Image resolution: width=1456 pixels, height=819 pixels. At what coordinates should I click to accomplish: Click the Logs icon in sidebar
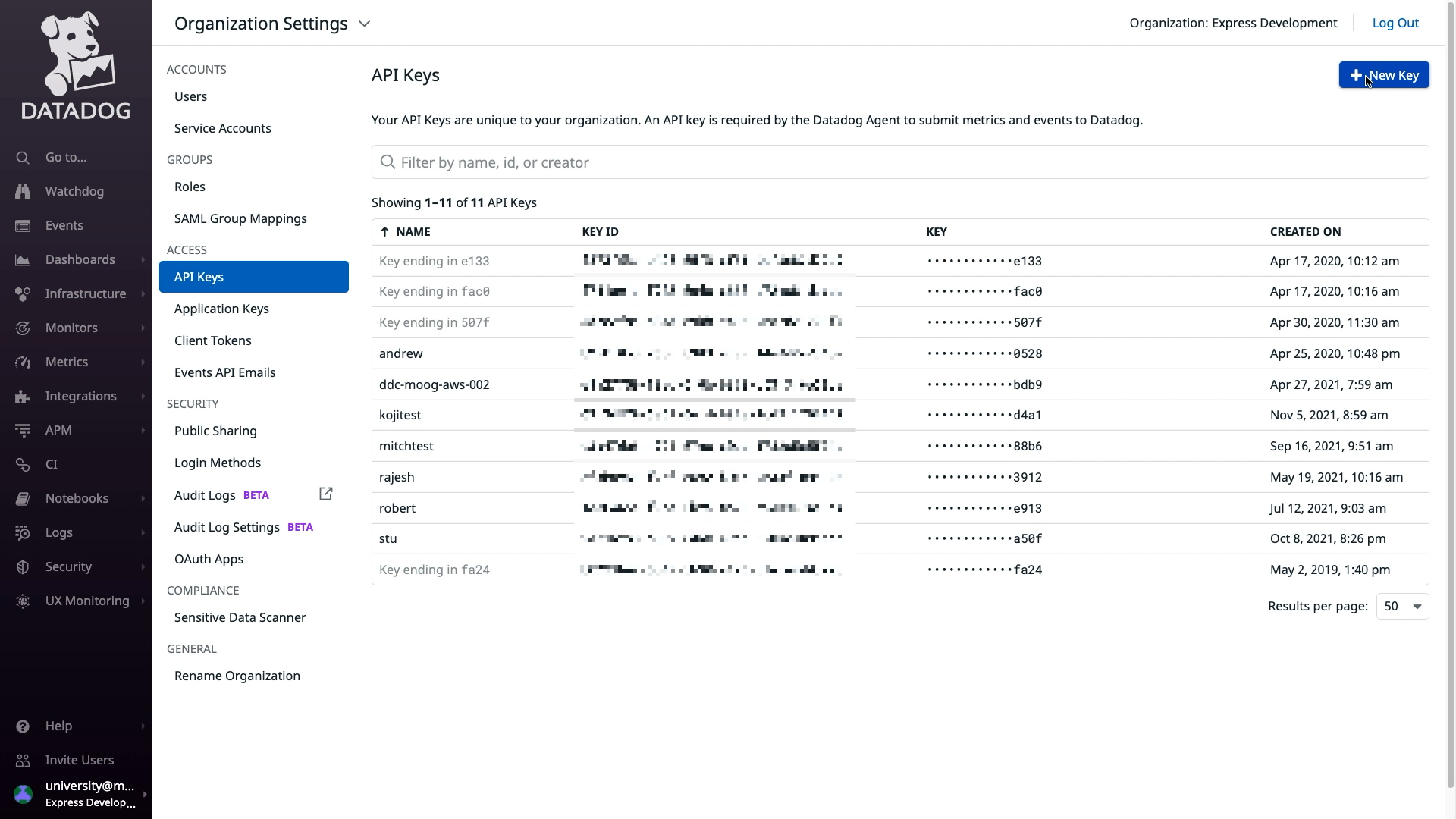(x=23, y=533)
